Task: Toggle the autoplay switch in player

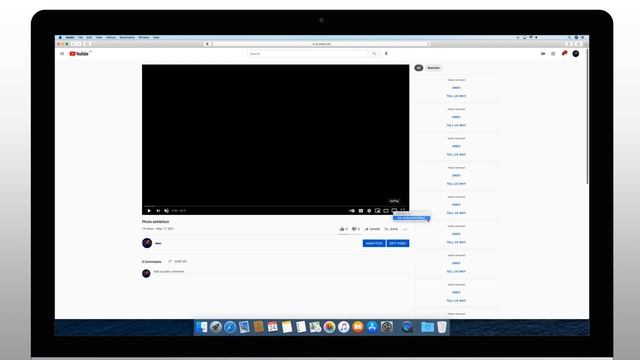Action: coord(352,211)
